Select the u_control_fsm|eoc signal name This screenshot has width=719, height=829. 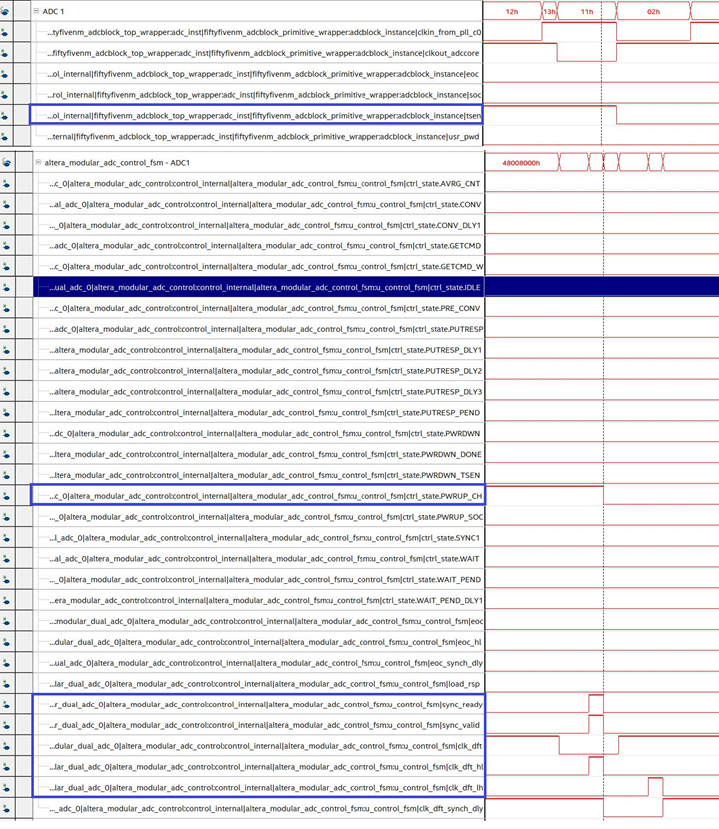[x=266, y=621]
